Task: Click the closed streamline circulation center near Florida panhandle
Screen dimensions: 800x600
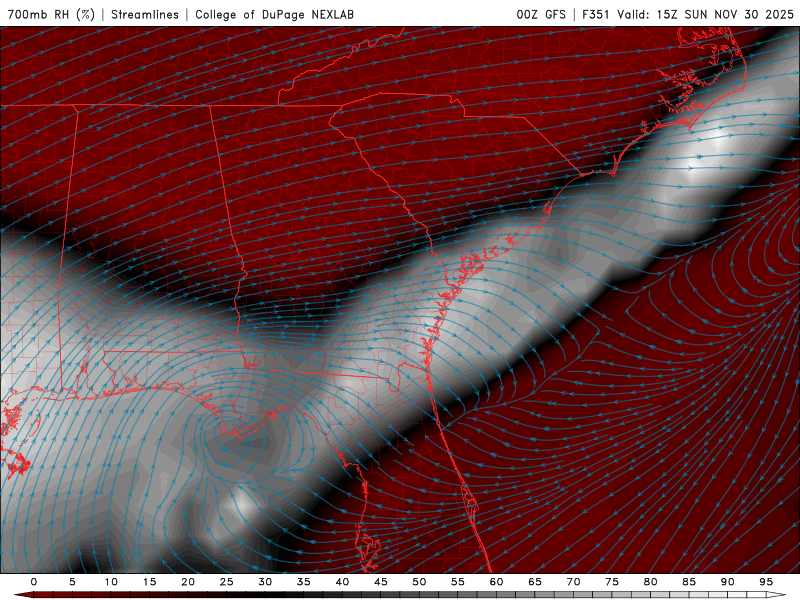Action: click(x=230, y=435)
